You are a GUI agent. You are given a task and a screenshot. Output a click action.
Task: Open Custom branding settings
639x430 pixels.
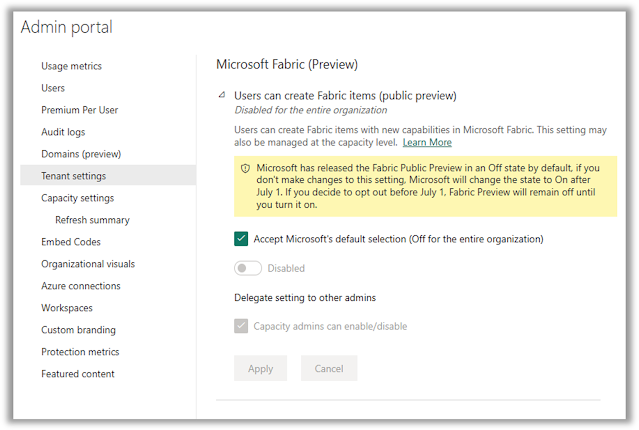pyautogui.click(x=78, y=330)
